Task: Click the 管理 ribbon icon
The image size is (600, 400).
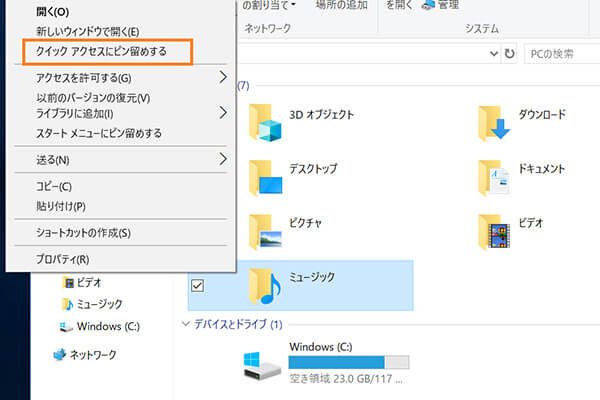Action: click(428, 5)
